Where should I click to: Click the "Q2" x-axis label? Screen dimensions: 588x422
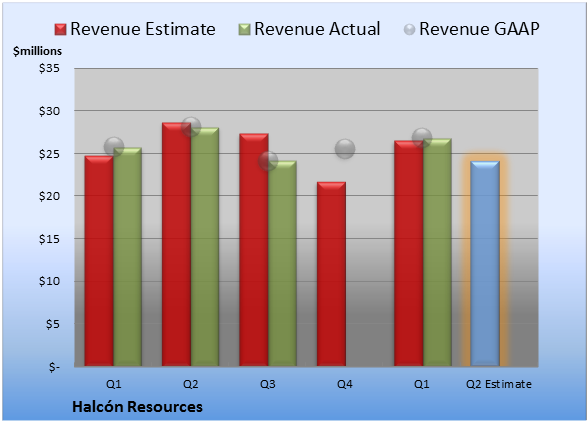click(190, 384)
